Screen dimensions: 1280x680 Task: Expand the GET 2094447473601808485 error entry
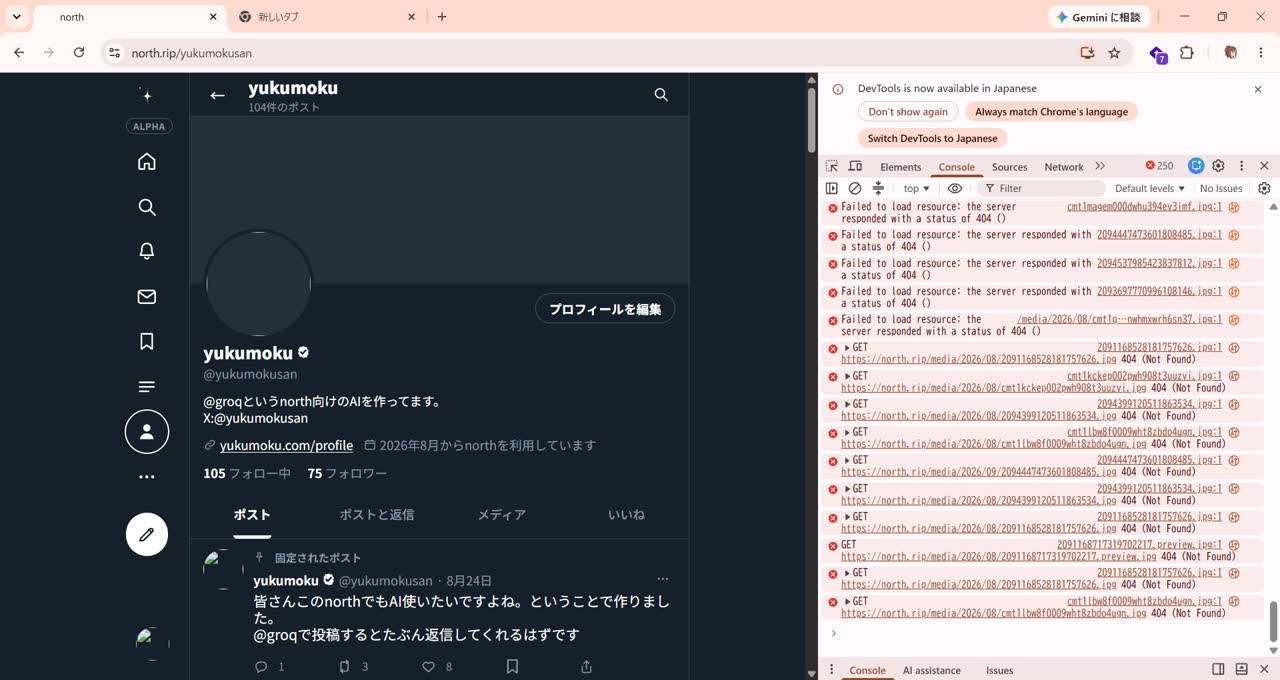[x=848, y=460]
